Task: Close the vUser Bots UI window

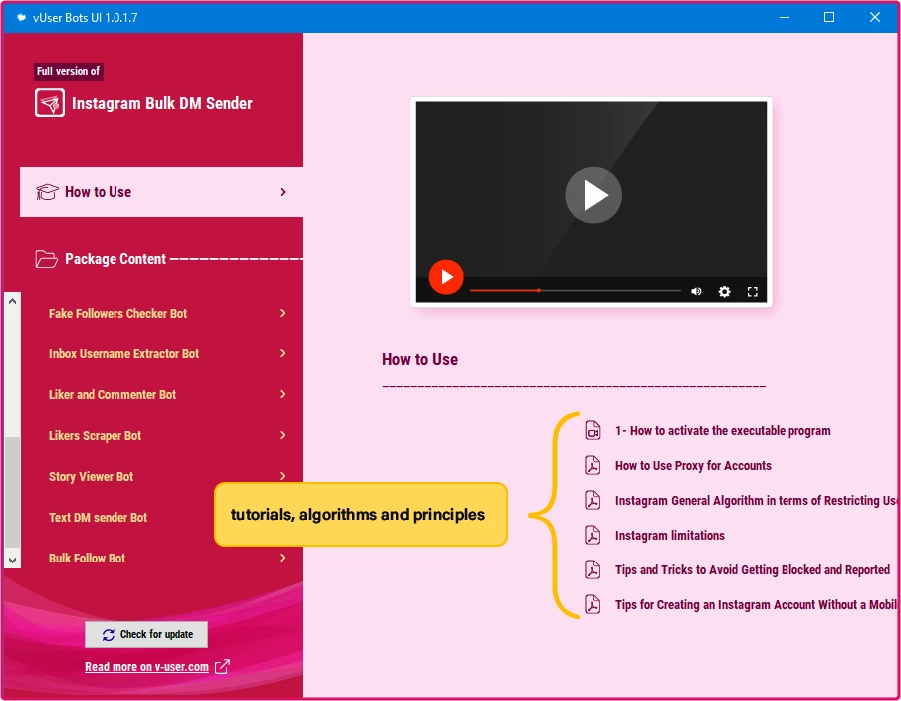Action: (875, 17)
